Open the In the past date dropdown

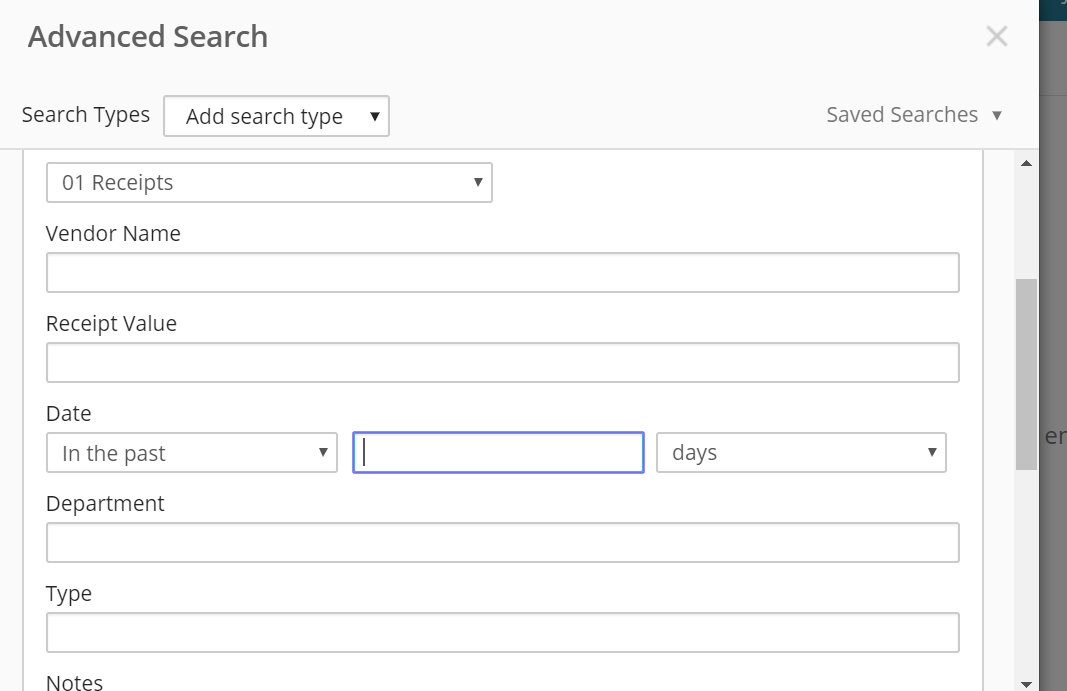[x=191, y=453]
